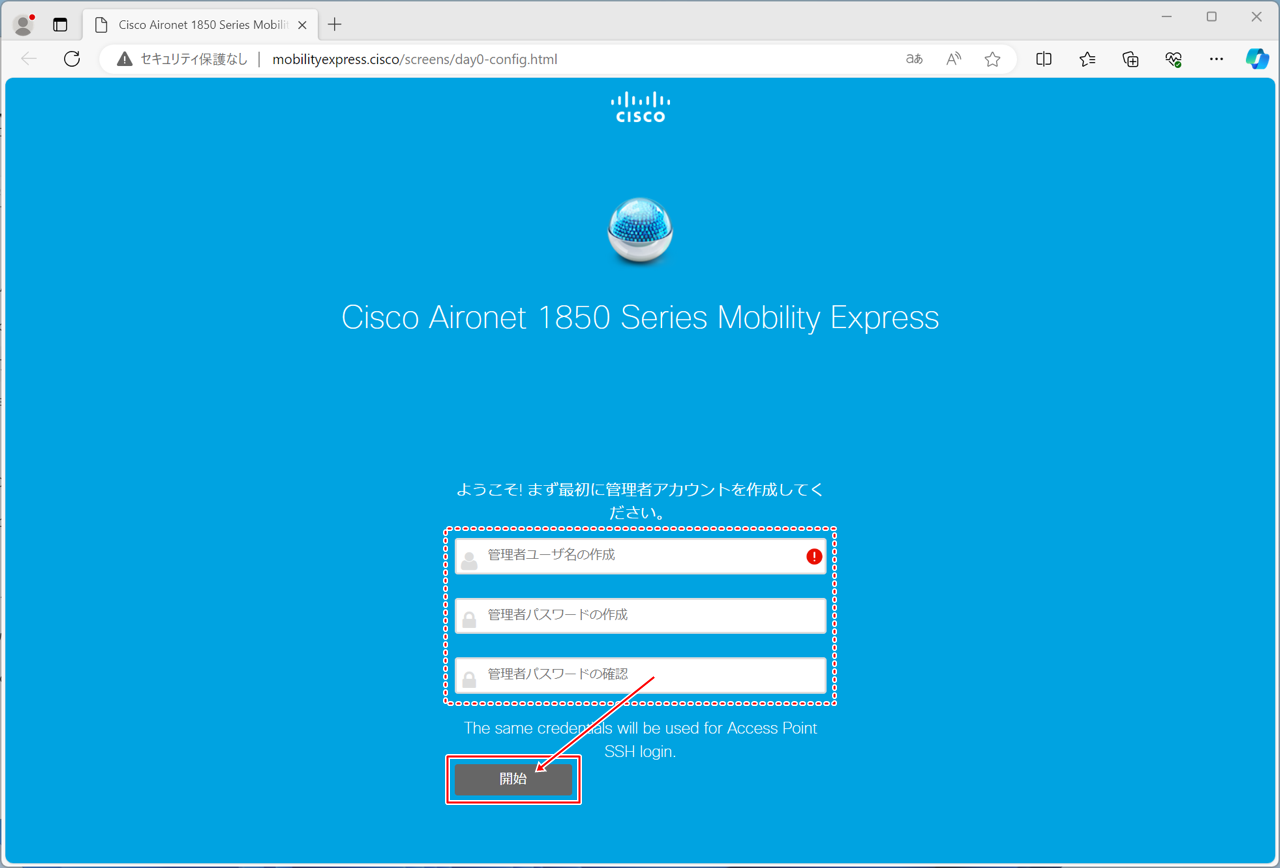Image resolution: width=1280 pixels, height=868 pixels.
Task: Click the Cisco Aironet 1850 Series heading
Action: pyautogui.click(x=640, y=317)
